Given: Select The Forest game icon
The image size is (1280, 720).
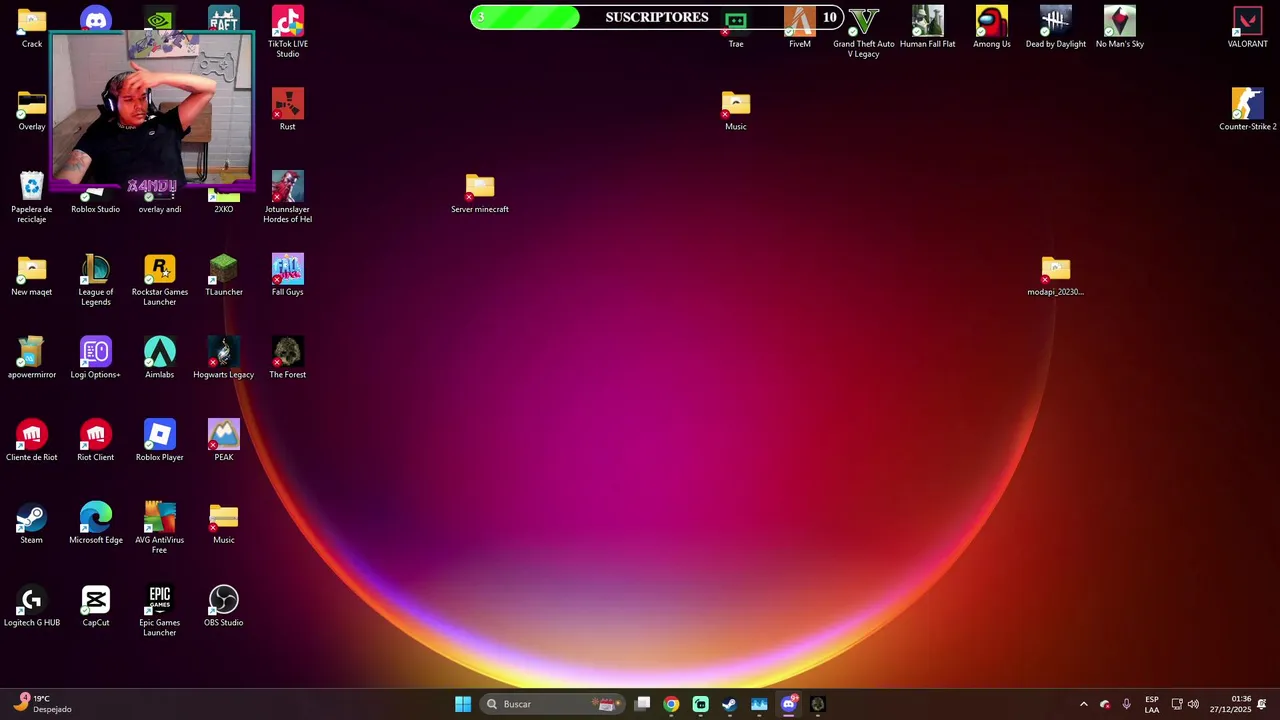Looking at the screenshot, I should coord(288,358).
